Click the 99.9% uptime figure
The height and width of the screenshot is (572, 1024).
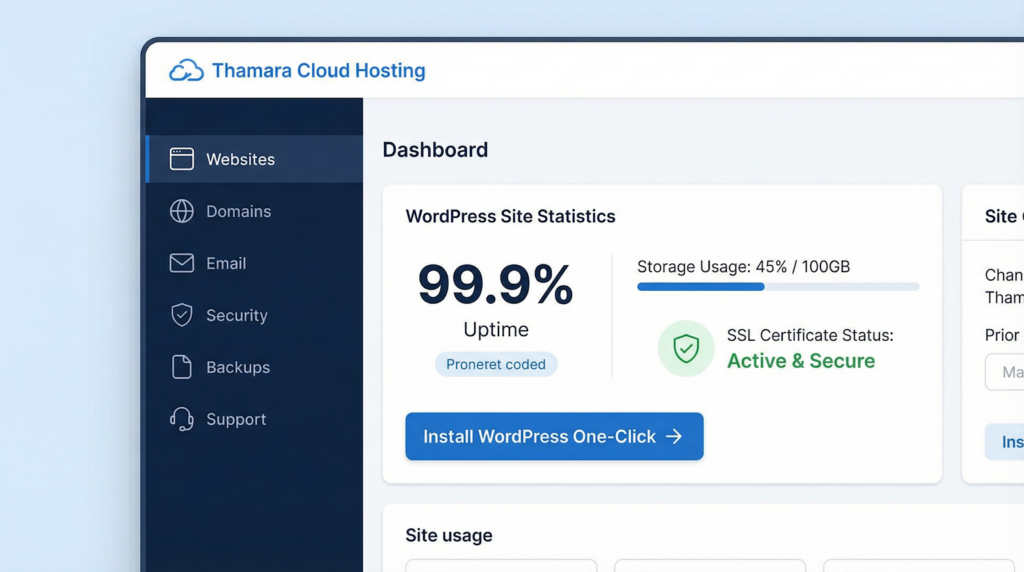point(496,284)
